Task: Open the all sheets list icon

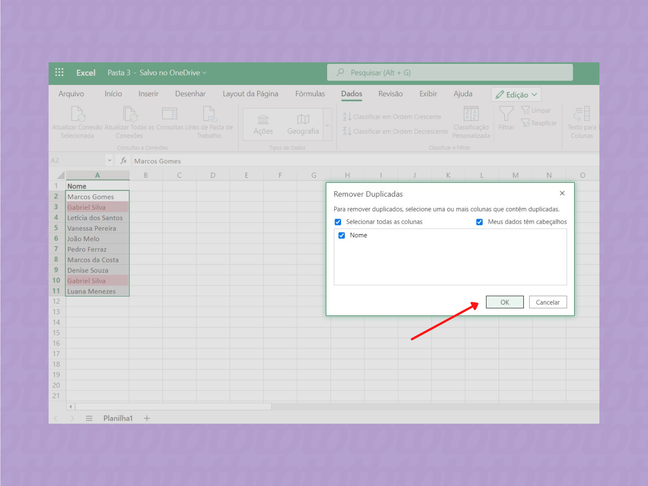Action: [89, 418]
